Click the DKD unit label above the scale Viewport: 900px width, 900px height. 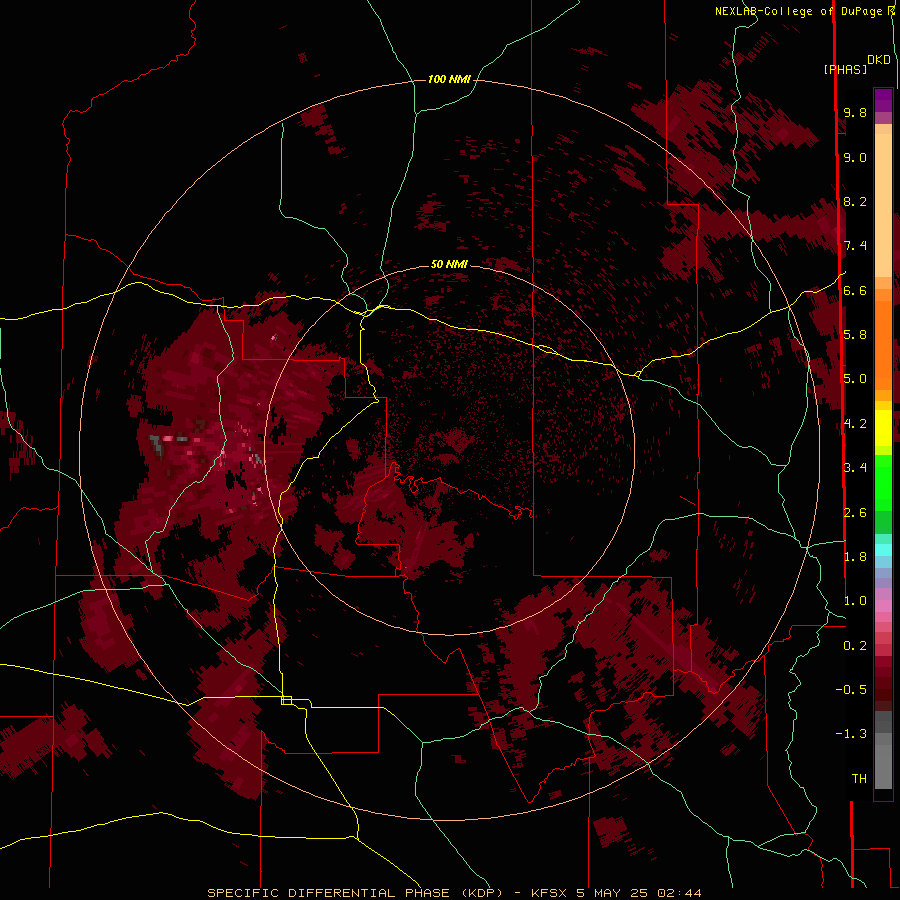[x=879, y=60]
